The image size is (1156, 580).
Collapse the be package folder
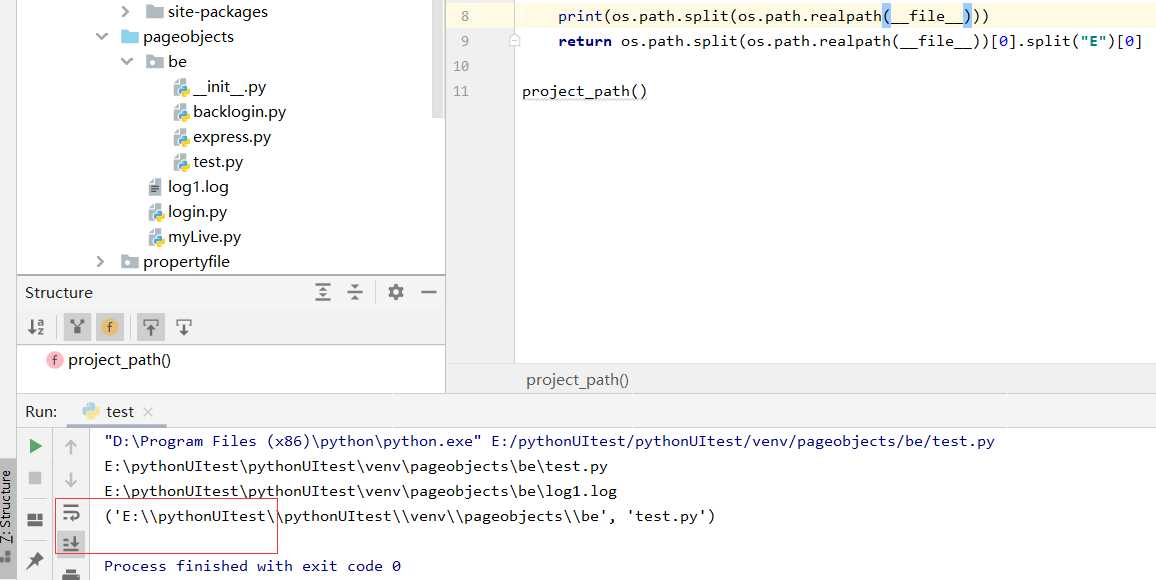[126, 62]
